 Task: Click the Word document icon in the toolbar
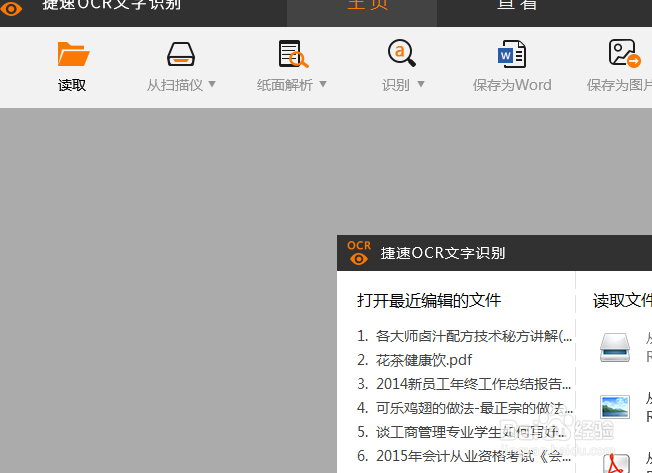tap(512, 54)
